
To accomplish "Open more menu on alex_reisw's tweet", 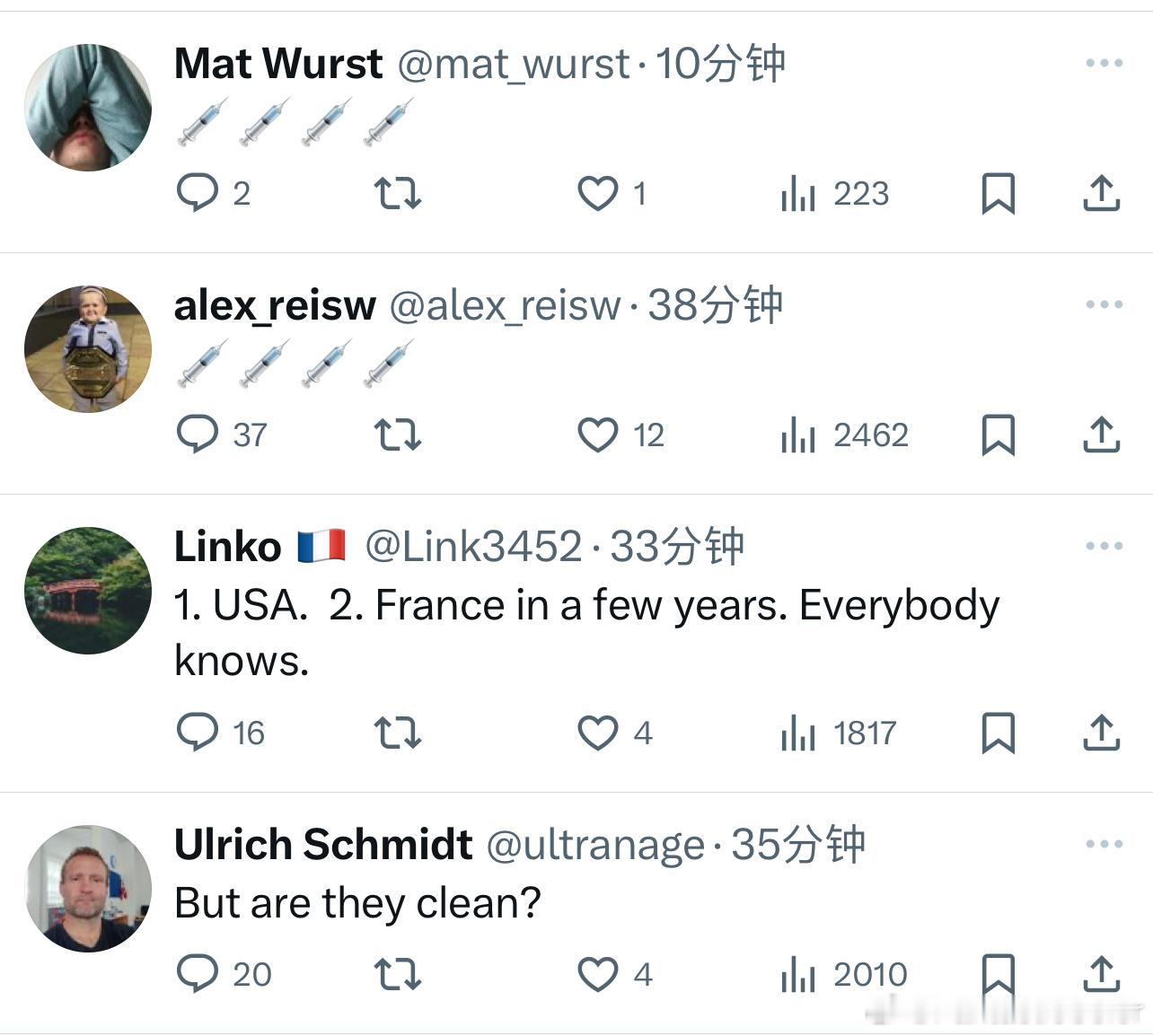I will click(1104, 304).
